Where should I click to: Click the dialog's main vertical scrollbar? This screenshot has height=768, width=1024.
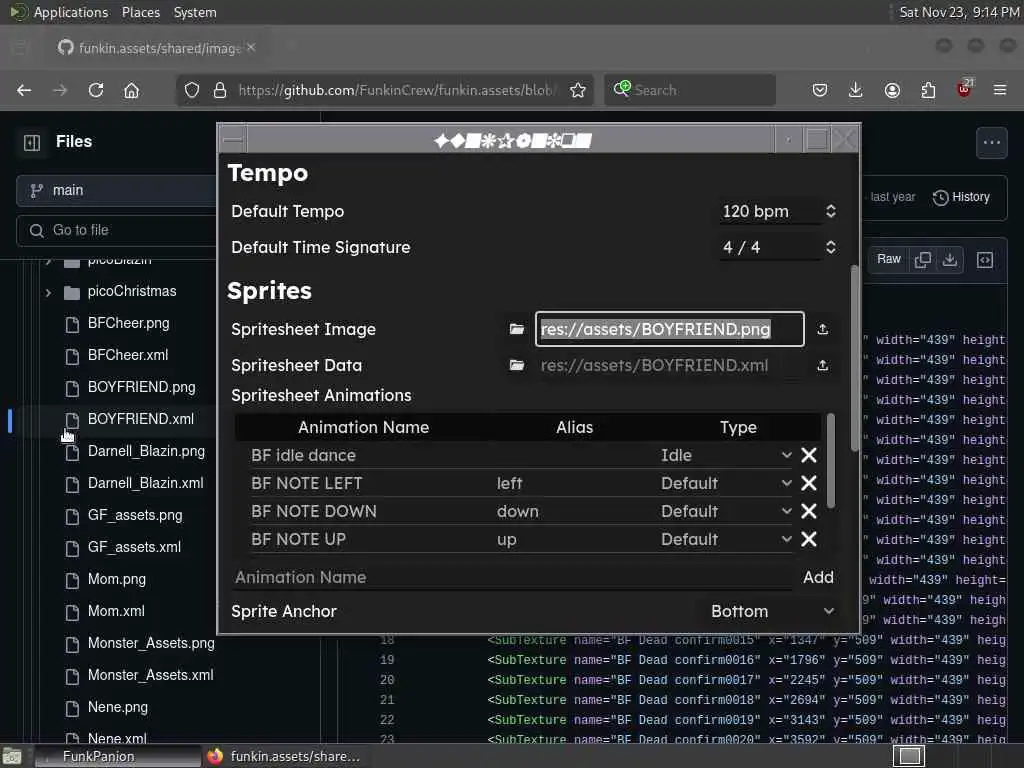click(855, 358)
